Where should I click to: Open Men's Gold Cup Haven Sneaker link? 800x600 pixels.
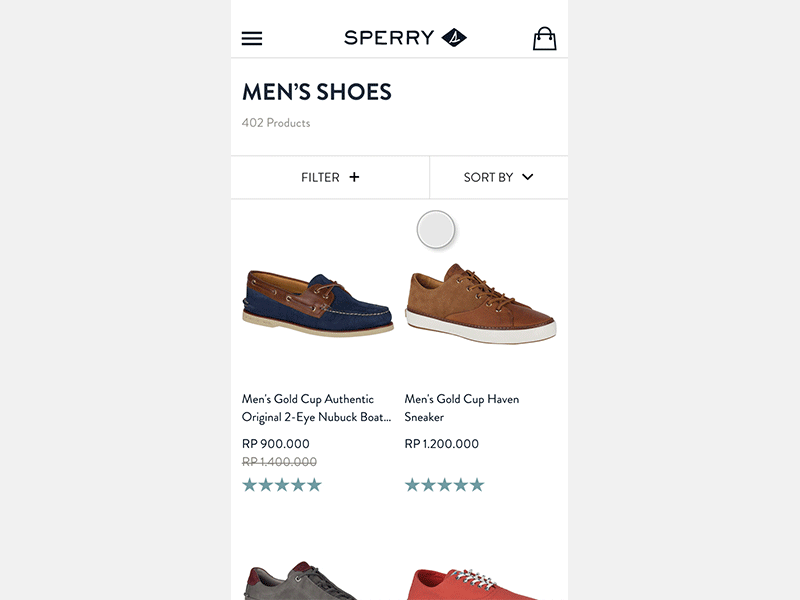462,408
